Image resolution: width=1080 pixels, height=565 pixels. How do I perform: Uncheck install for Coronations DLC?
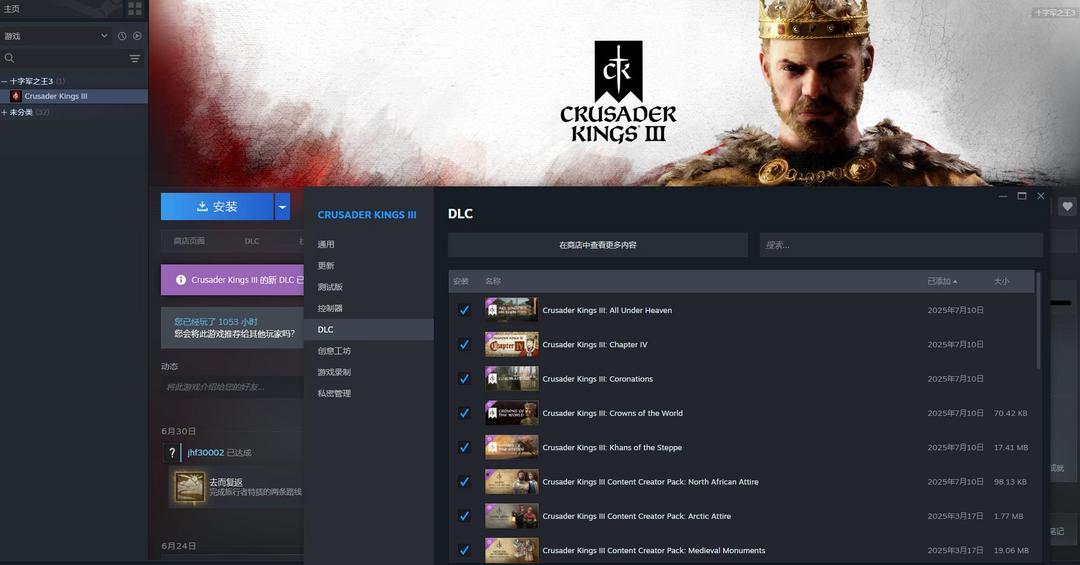click(x=464, y=379)
